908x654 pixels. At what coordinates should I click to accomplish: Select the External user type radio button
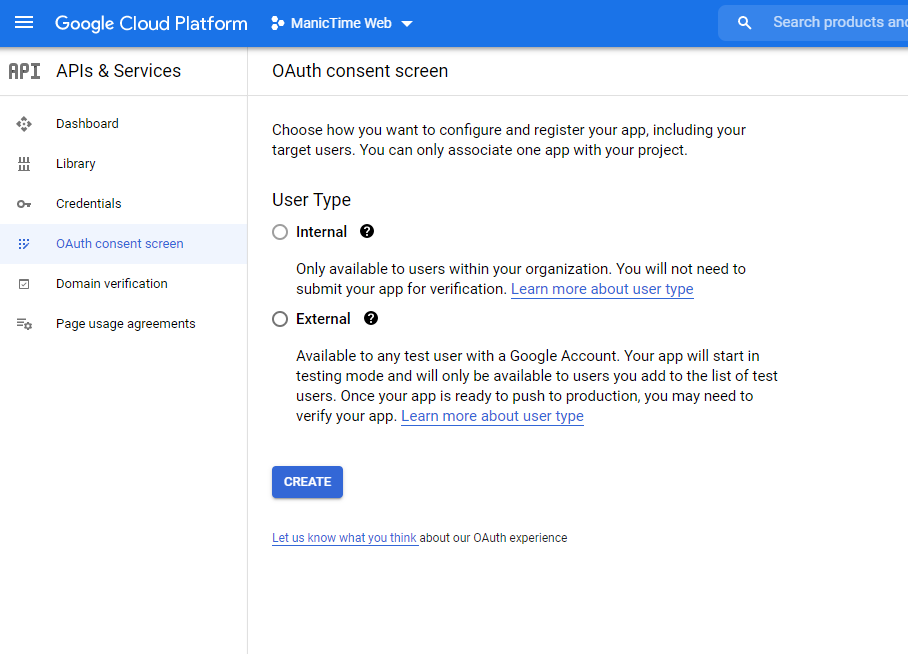coord(280,319)
